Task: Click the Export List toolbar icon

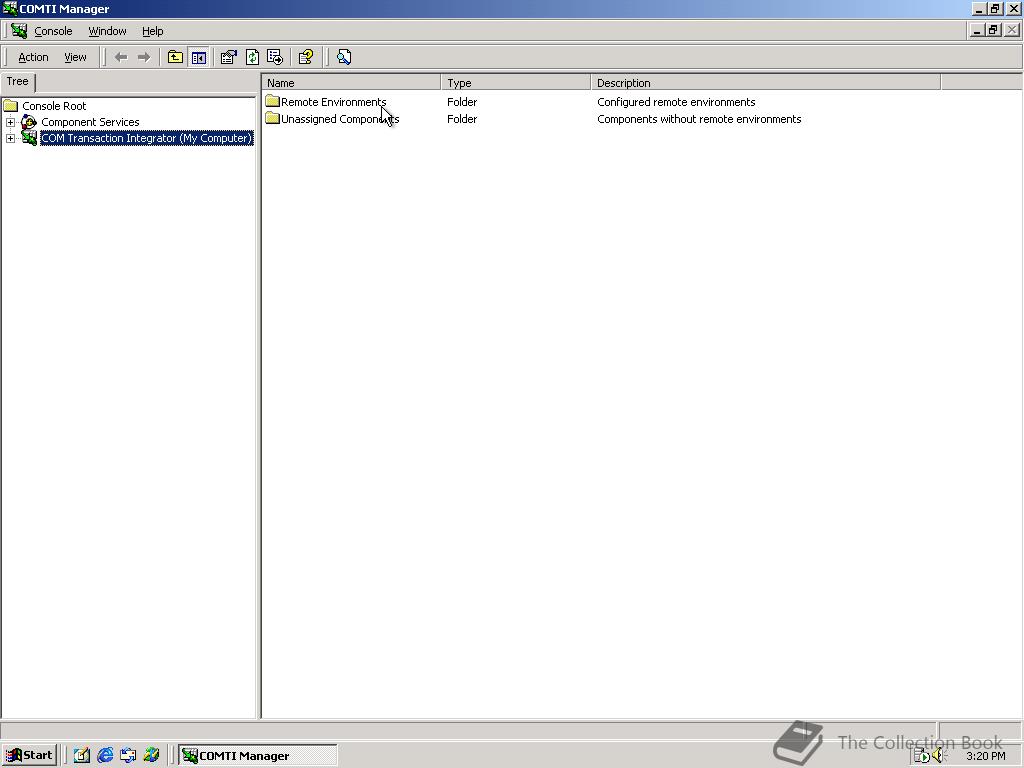Action: pyautogui.click(x=275, y=57)
